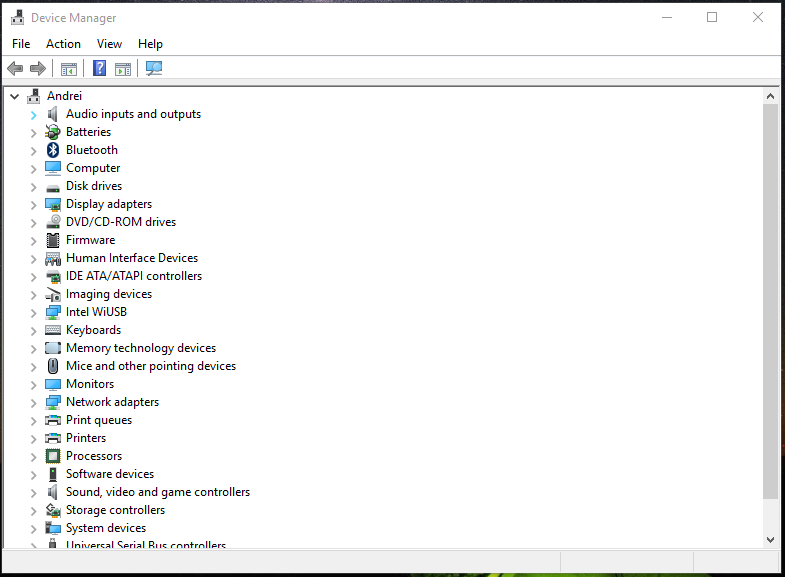Click the Keyboards category icon

(x=53, y=330)
